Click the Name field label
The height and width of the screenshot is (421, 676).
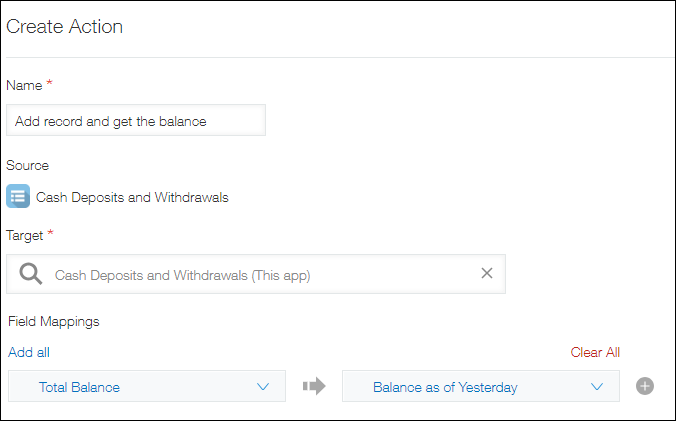pyautogui.click(x=24, y=85)
